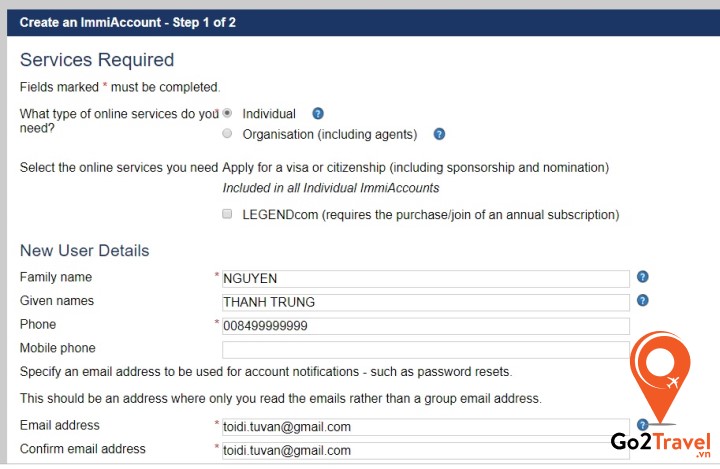720x469 pixels.
Task: Click the 'Create an ImmiAccount' title bar
Action: tap(128, 22)
